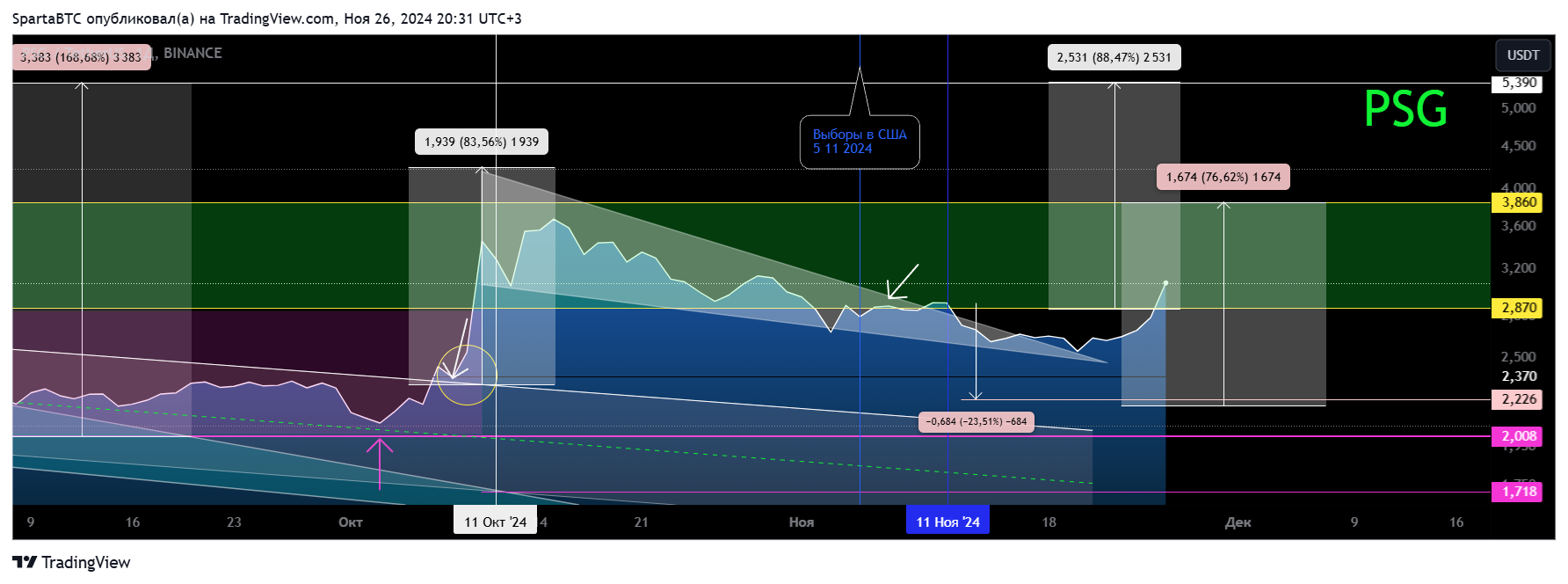Click the Дек month label on time axis
The width and height of the screenshot is (1568, 584).
tap(1238, 522)
